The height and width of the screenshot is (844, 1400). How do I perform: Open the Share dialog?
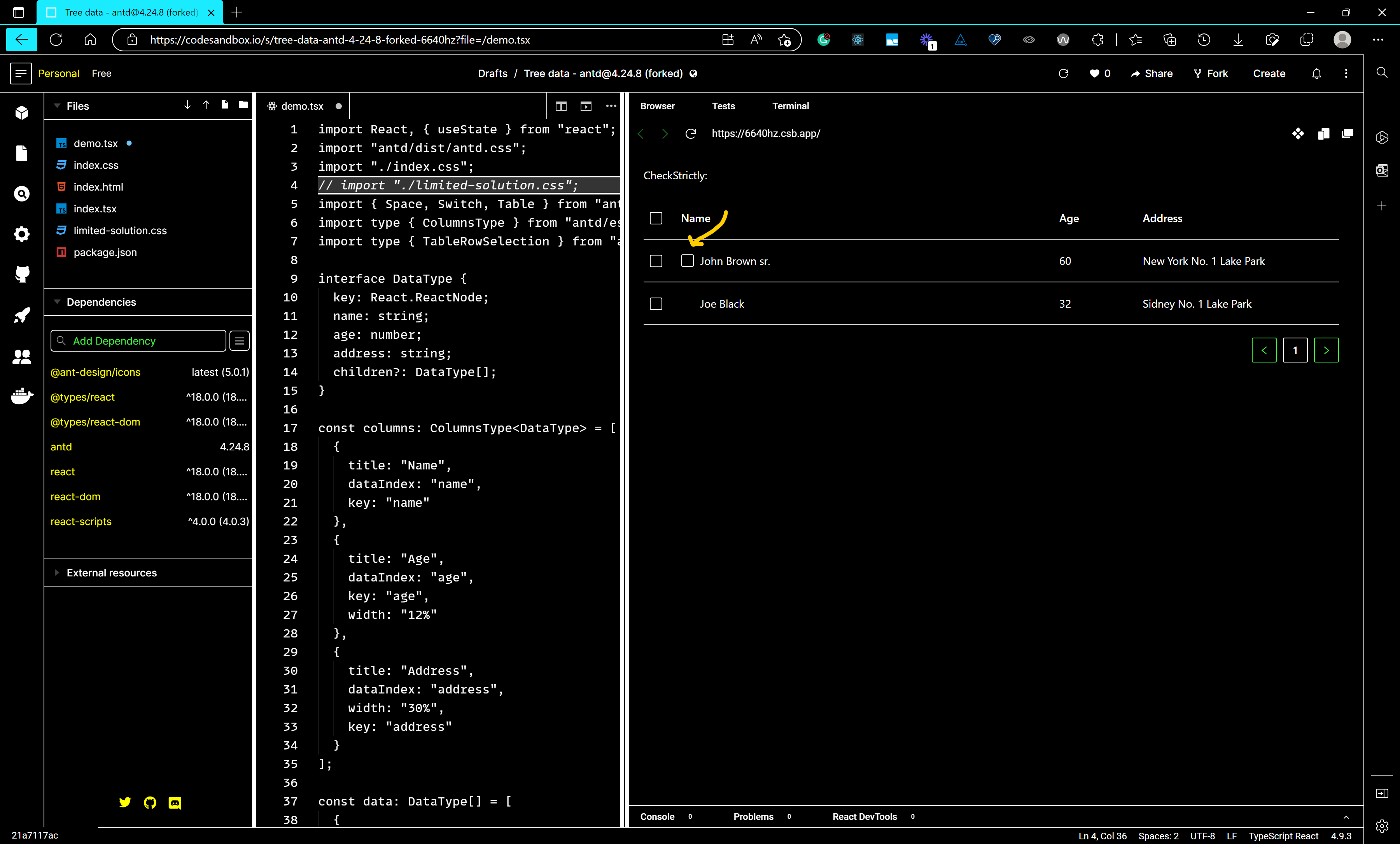[x=1151, y=74]
